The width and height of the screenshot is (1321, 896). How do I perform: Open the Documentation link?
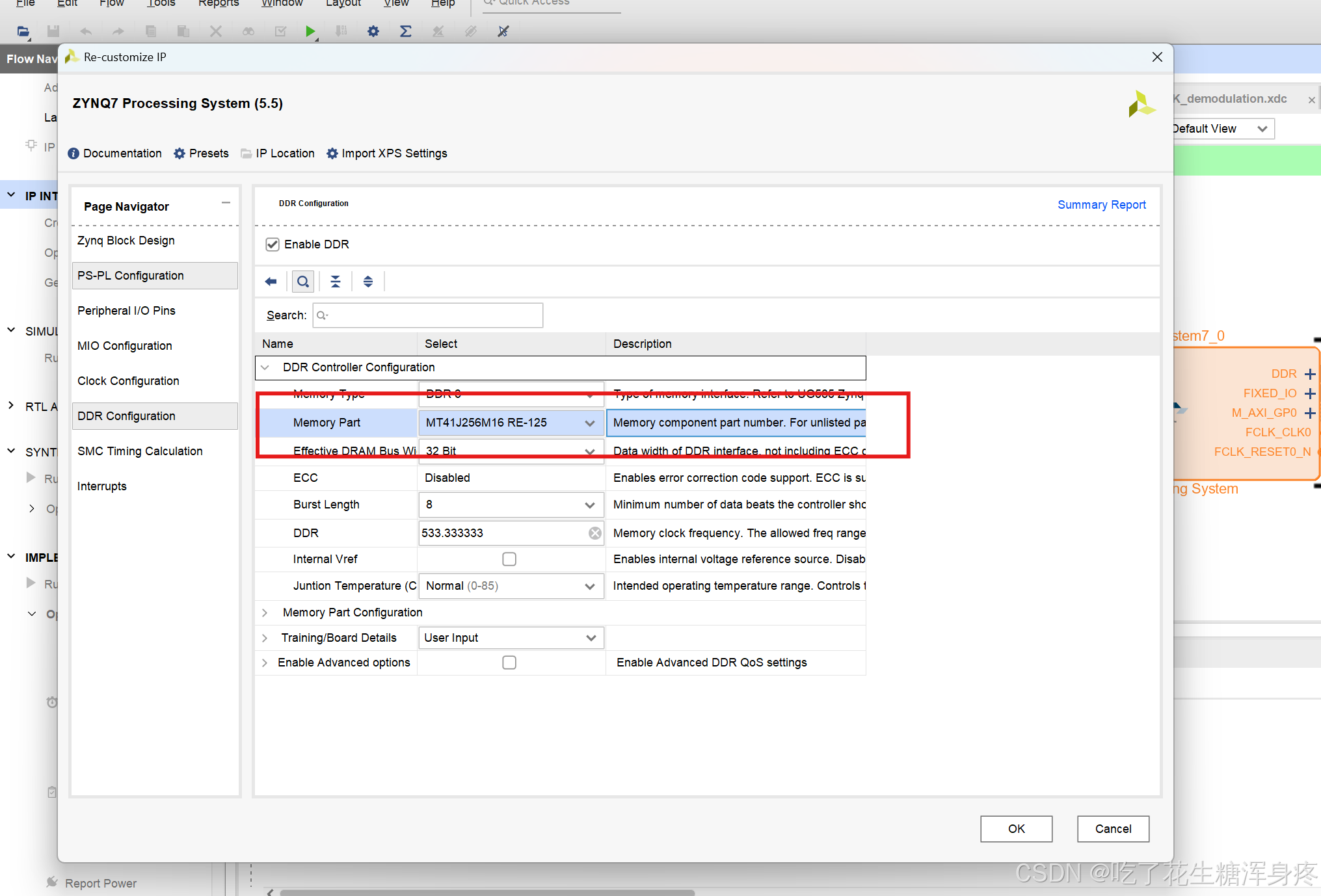pos(114,153)
